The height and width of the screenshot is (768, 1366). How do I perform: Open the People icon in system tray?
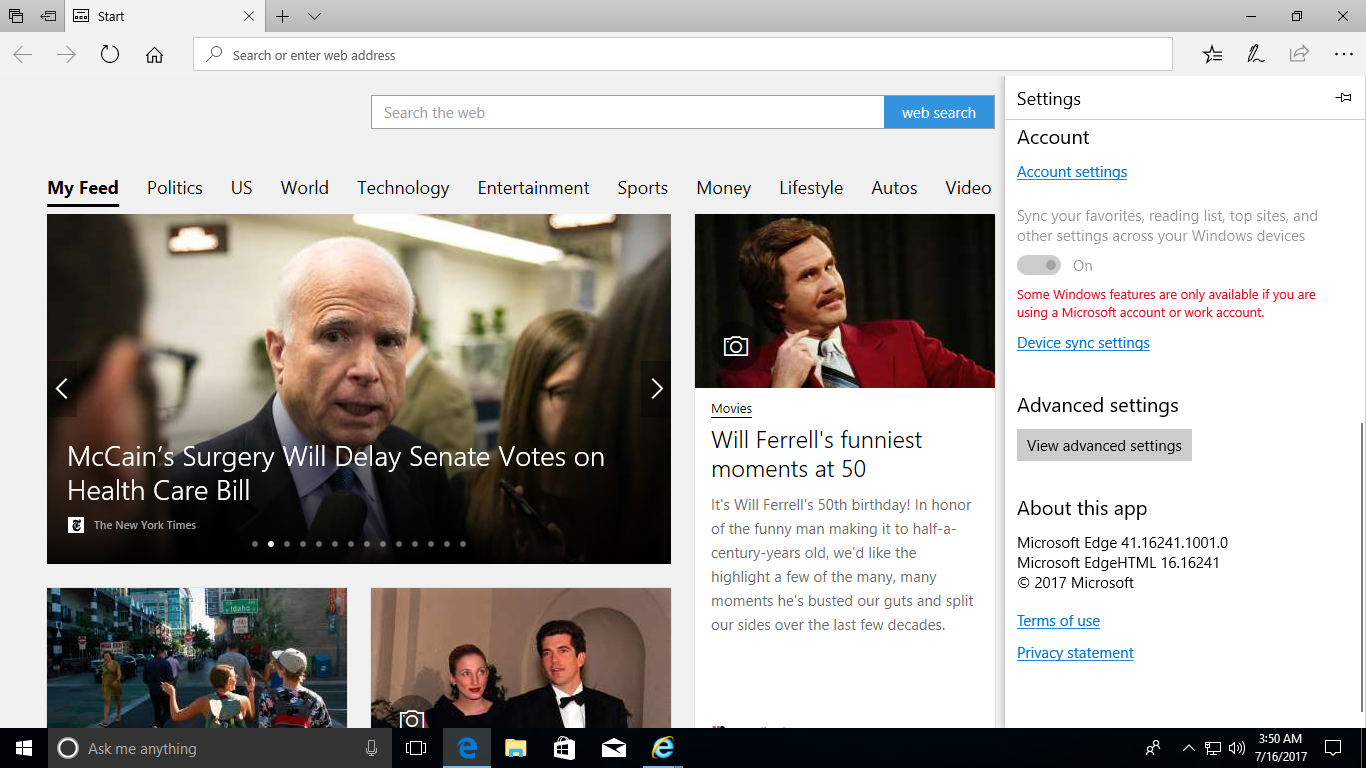click(1154, 748)
